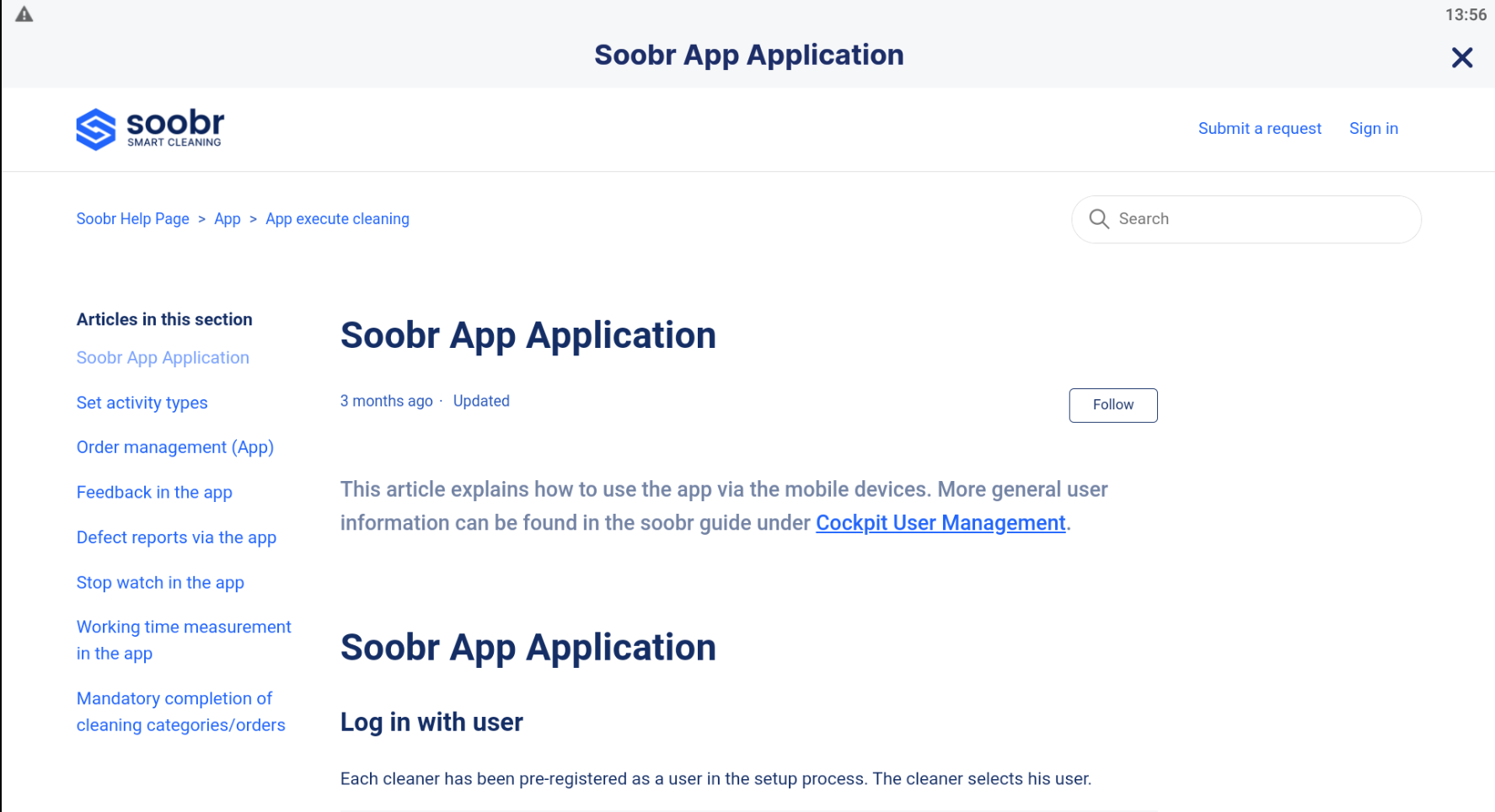Screen dimensions: 1495x812
Task: Open Set activity types article
Action: (142, 403)
